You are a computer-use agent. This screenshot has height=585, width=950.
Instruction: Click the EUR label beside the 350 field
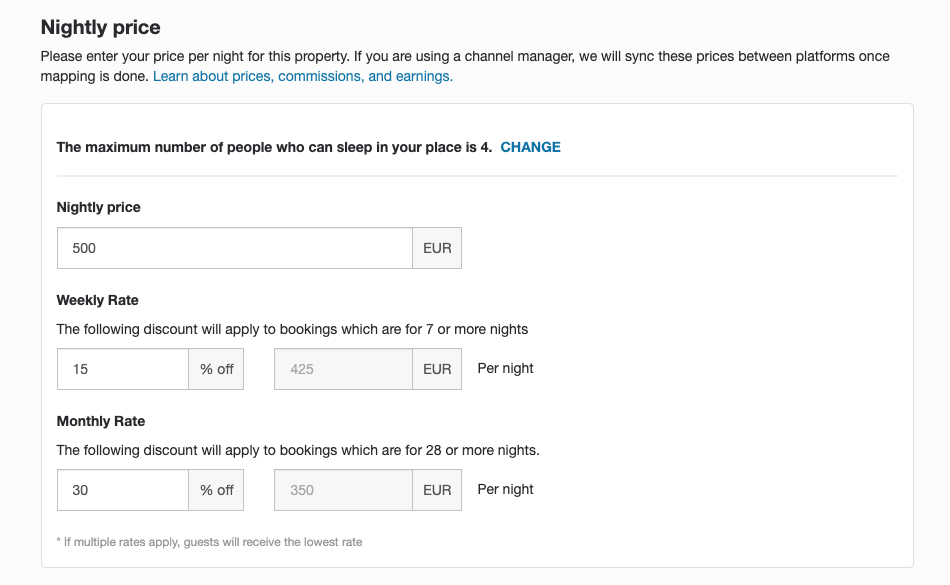437,490
